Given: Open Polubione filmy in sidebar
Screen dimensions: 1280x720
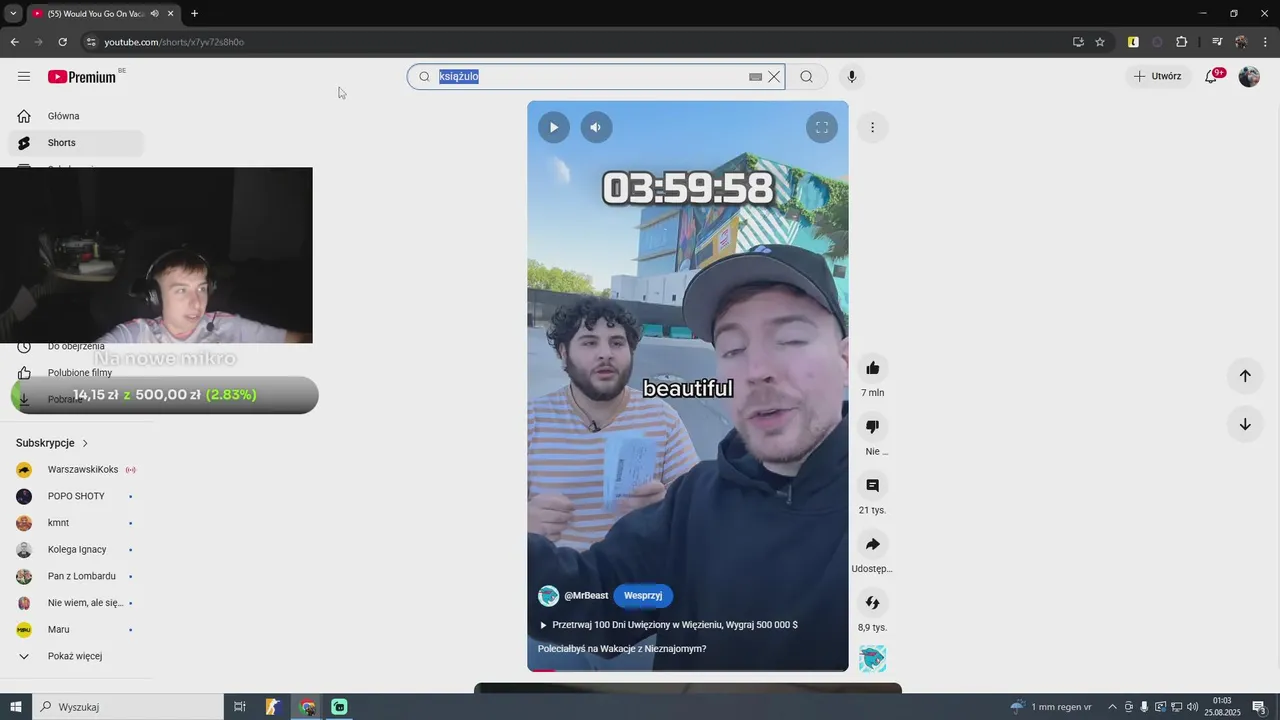Looking at the screenshot, I should tap(76, 373).
